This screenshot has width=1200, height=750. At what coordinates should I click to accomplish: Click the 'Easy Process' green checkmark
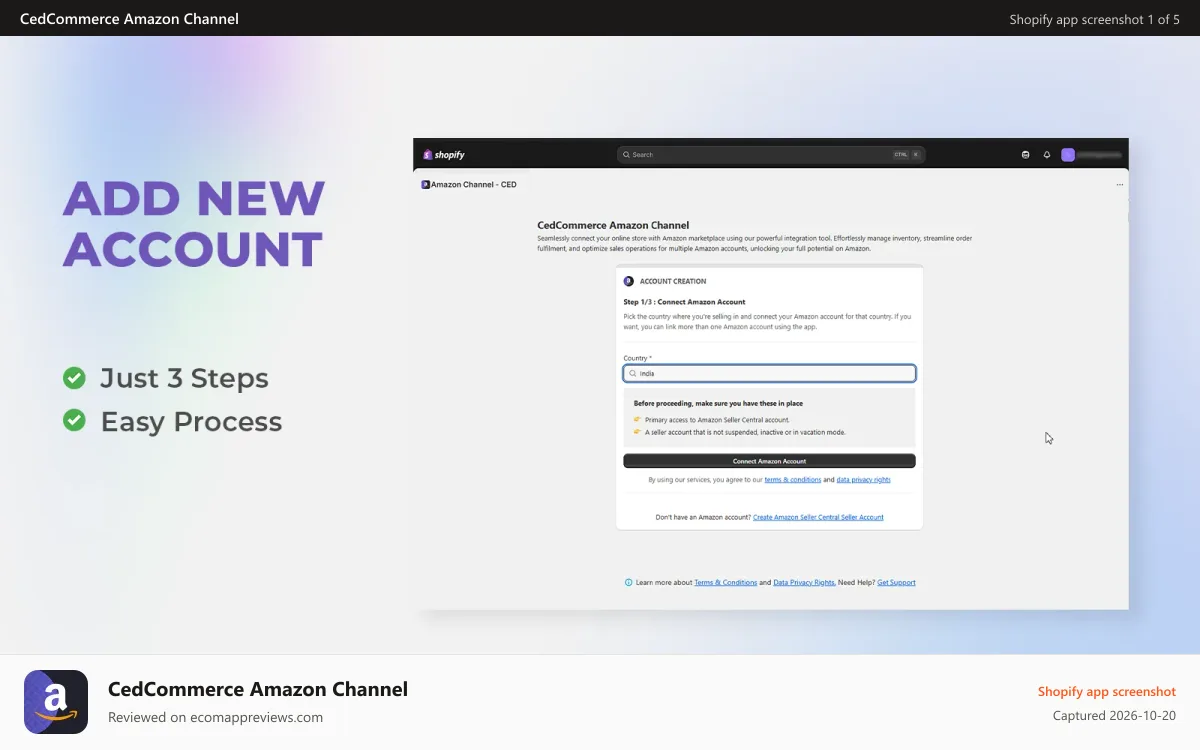point(74,421)
